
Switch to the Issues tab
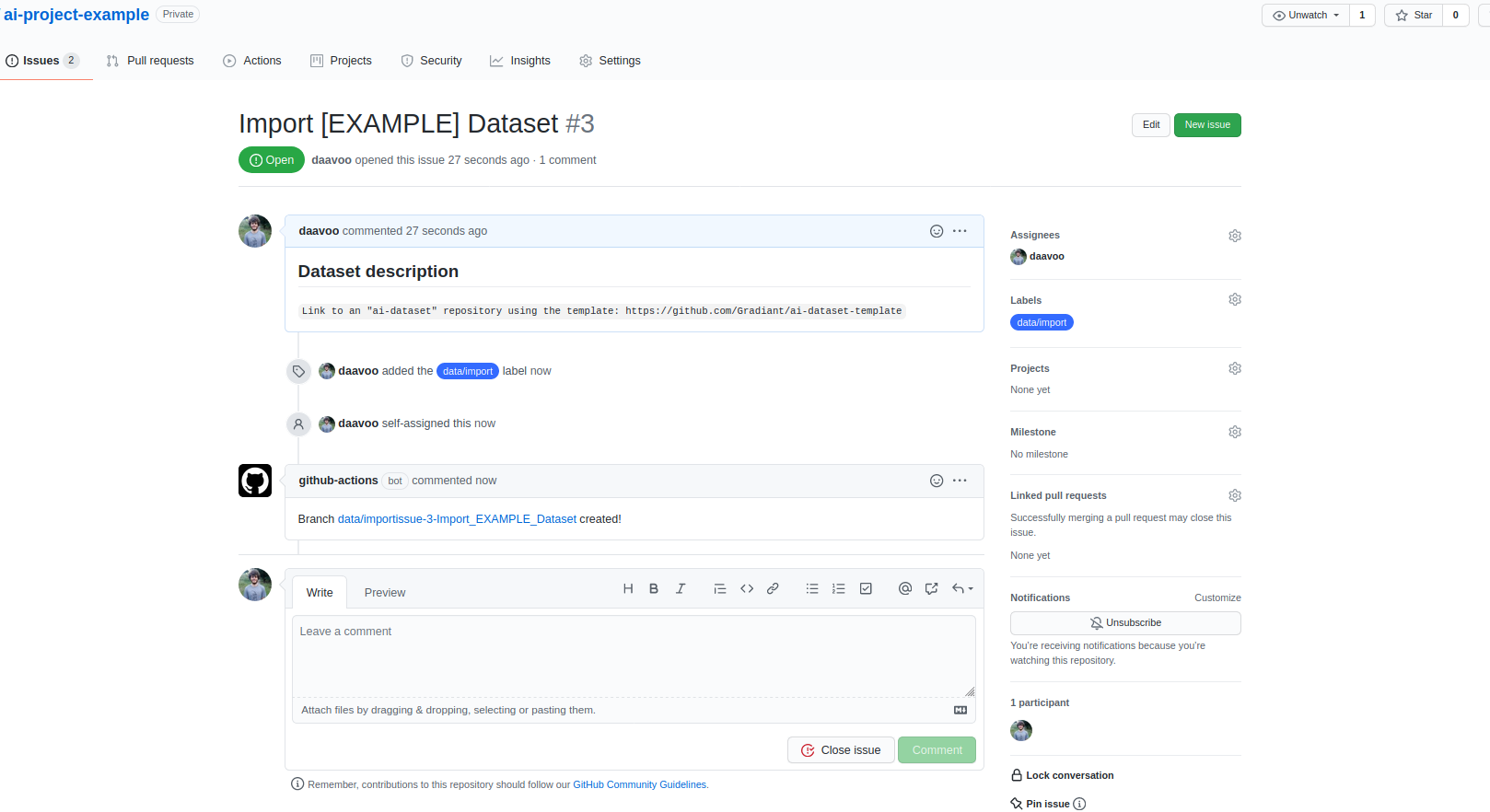42,61
